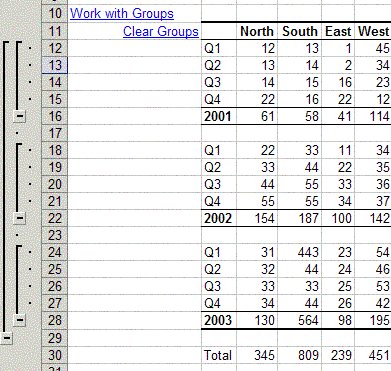The width and height of the screenshot is (391, 371).
Task: Select row header 23
Action: point(55,235)
